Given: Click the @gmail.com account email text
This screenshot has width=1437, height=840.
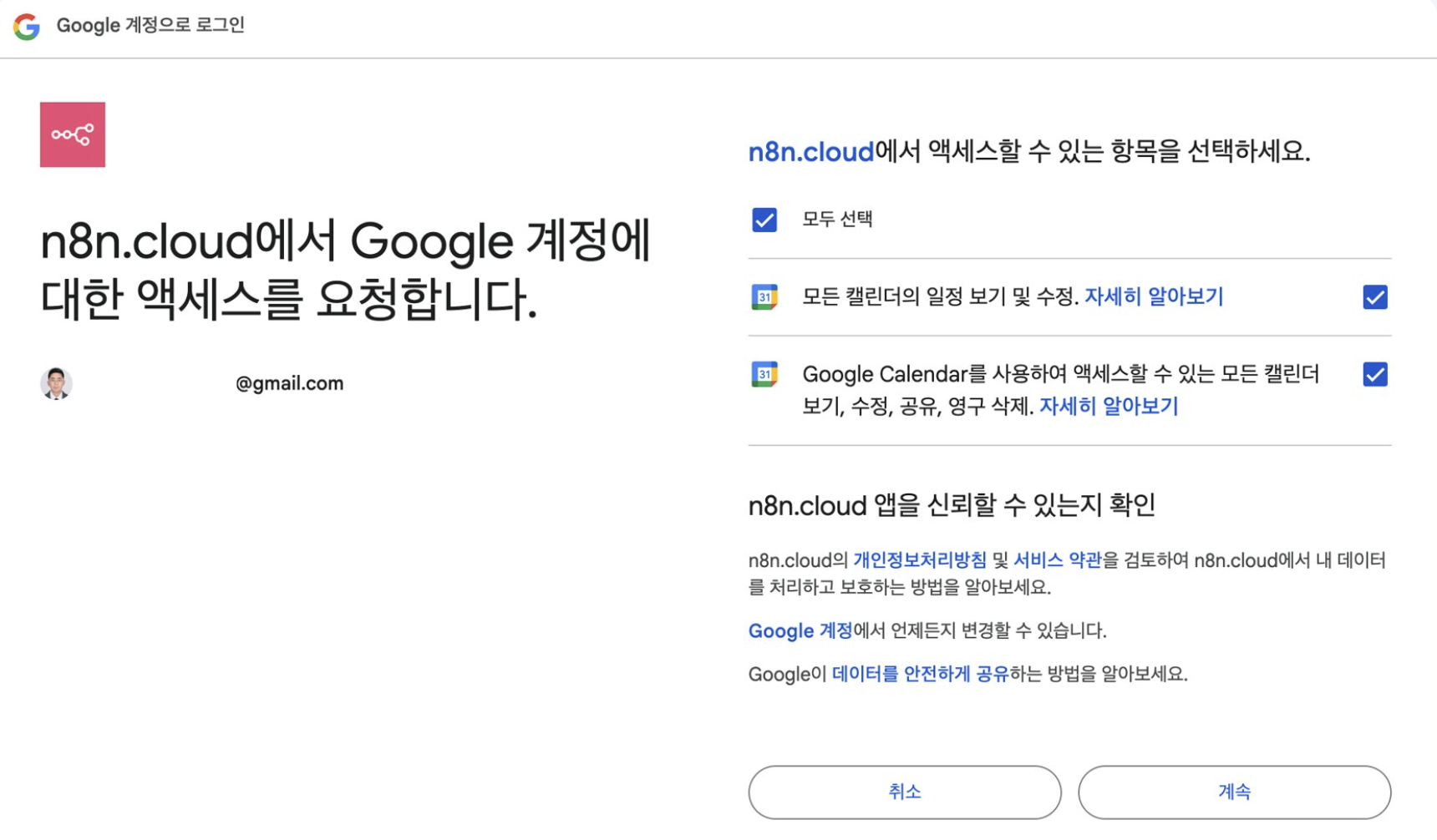Looking at the screenshot, I should click(x=289, y=383).
